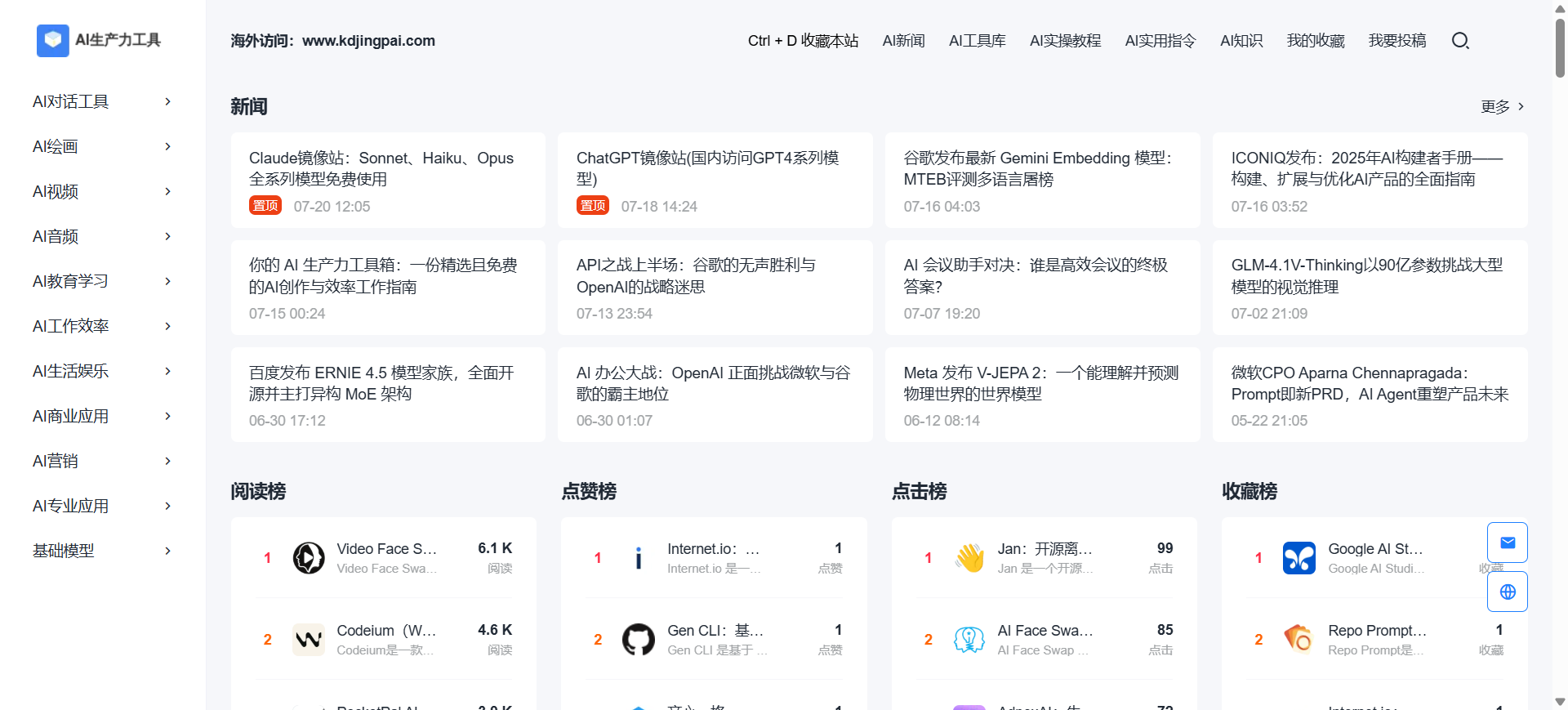Expand AI工作效率 category chevron
Screen dimensions: 1568x710
pos(168,326)
